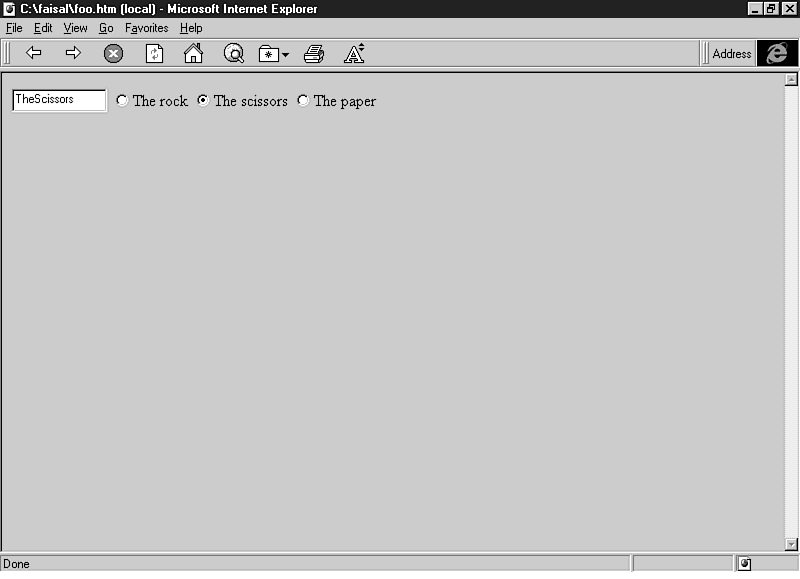Click the scrollbar down arrow

click(791, 544)
